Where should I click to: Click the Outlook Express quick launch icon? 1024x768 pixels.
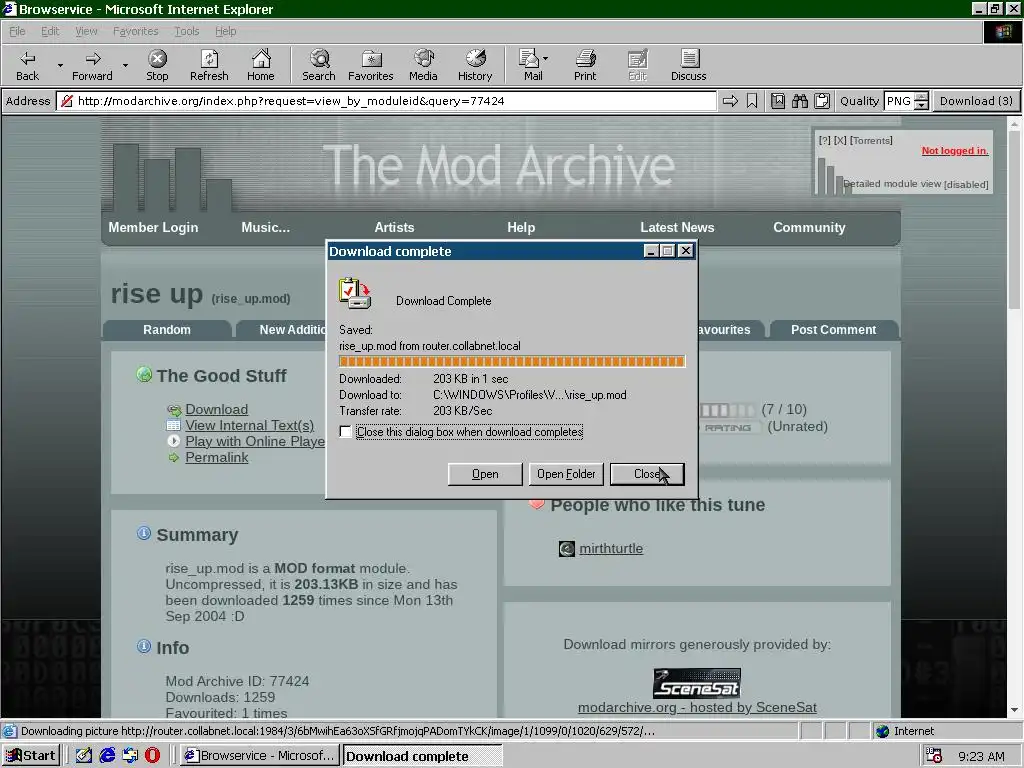tap(129, 755)
